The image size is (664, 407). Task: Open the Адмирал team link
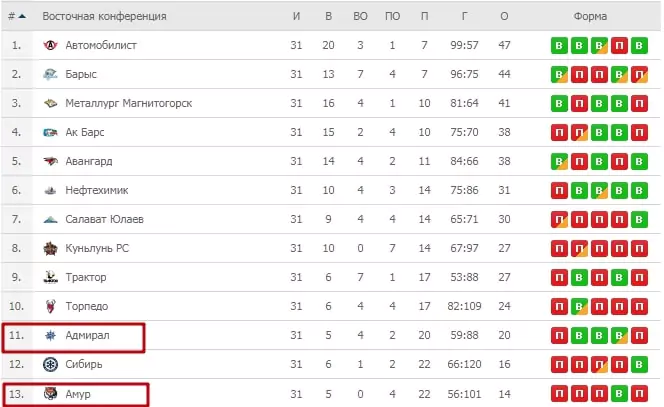click(x=87, y=335)
